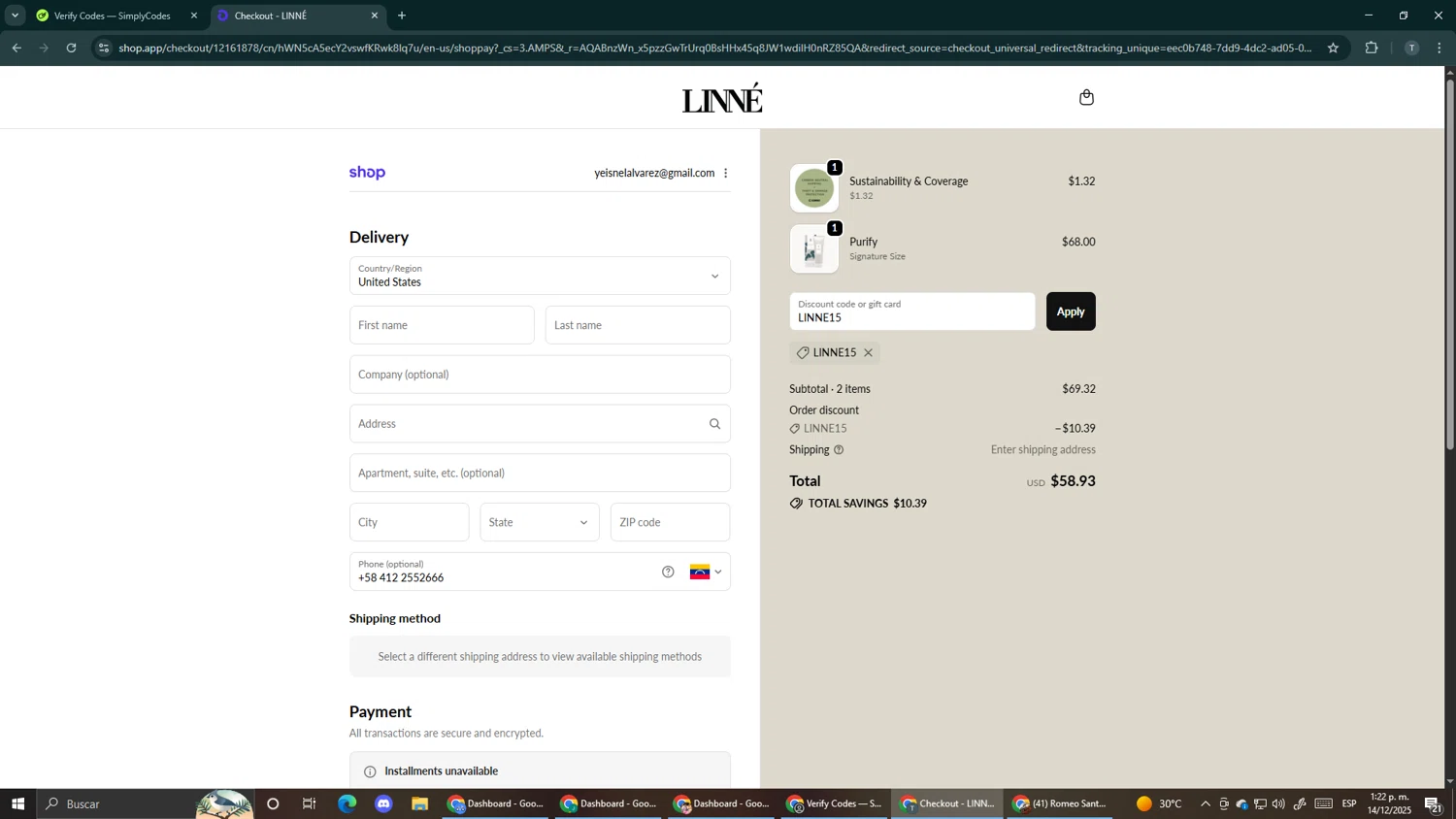This screenshot has width=1456, height=819.
Task: Switch to the Checkout - LINN taskbar window
Action: point(947,803)
